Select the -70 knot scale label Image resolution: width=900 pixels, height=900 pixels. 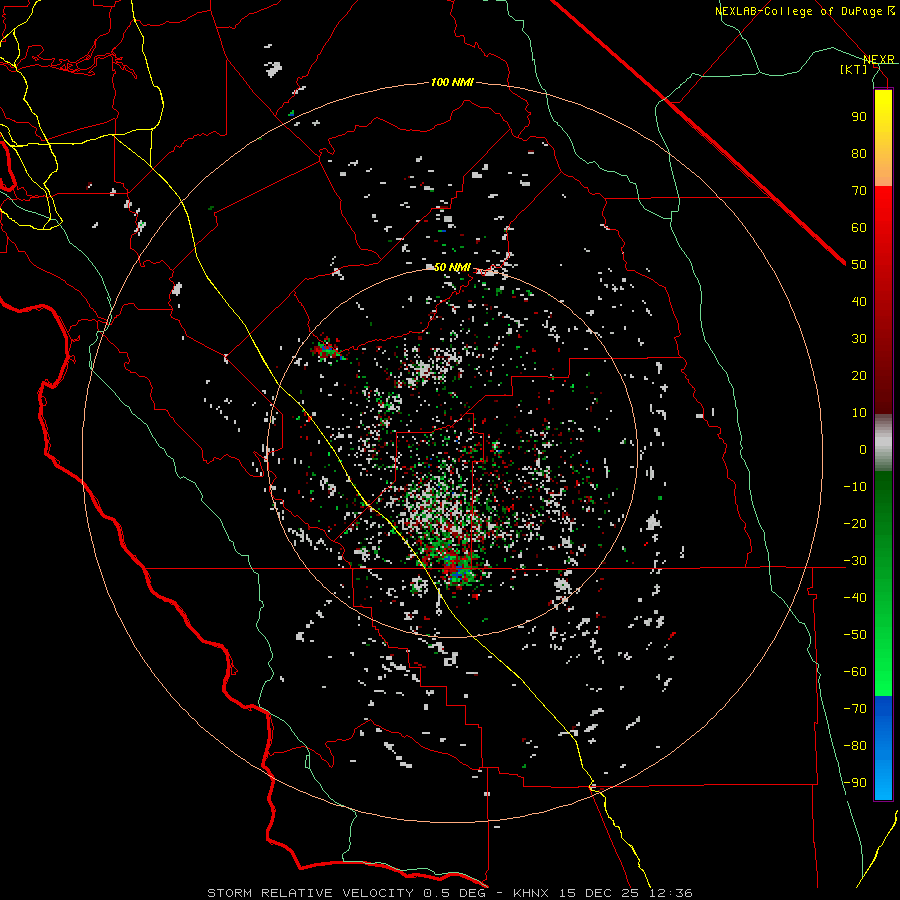855,709
